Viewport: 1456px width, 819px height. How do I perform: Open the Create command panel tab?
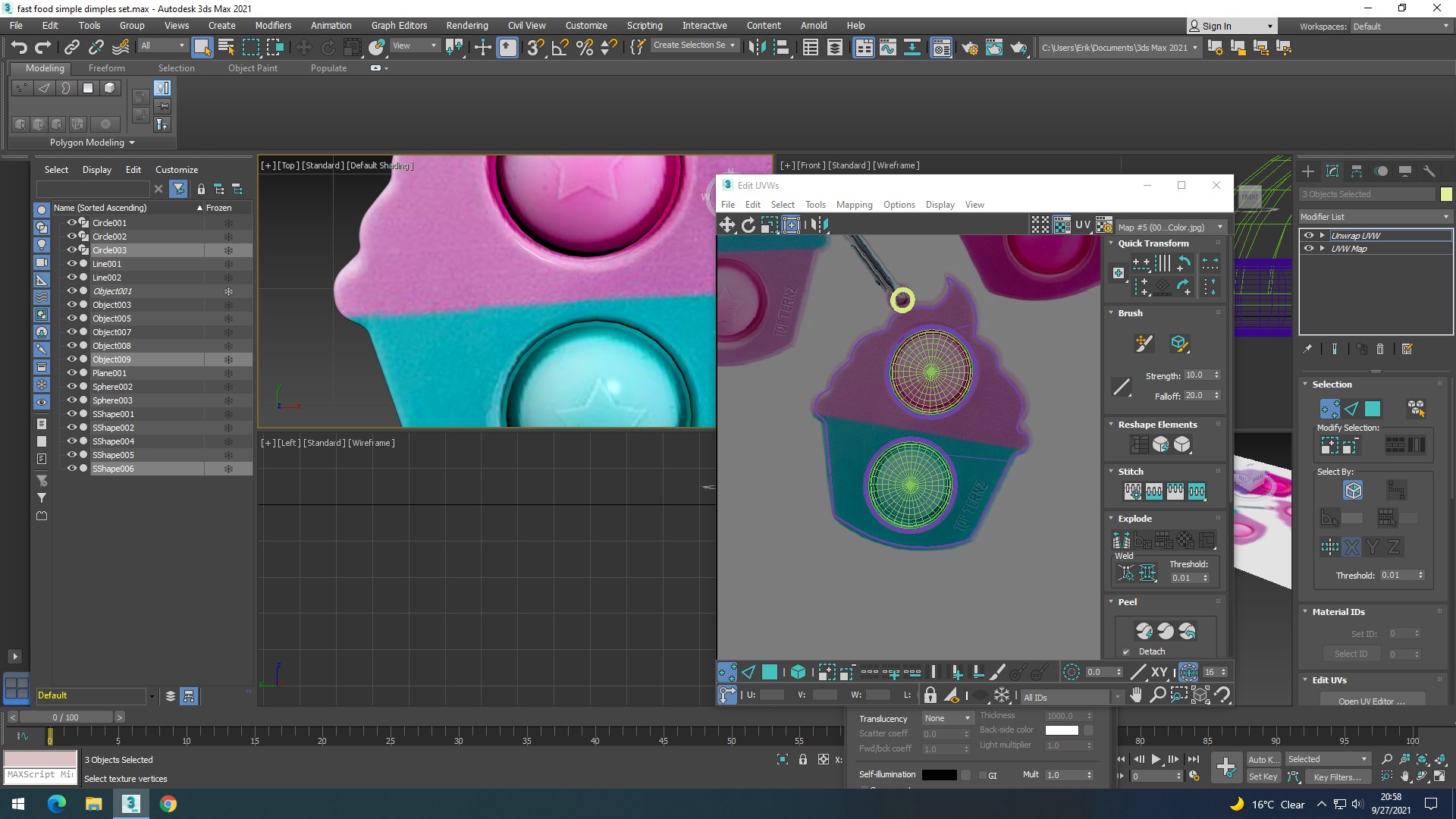(x=1307, y=171)
